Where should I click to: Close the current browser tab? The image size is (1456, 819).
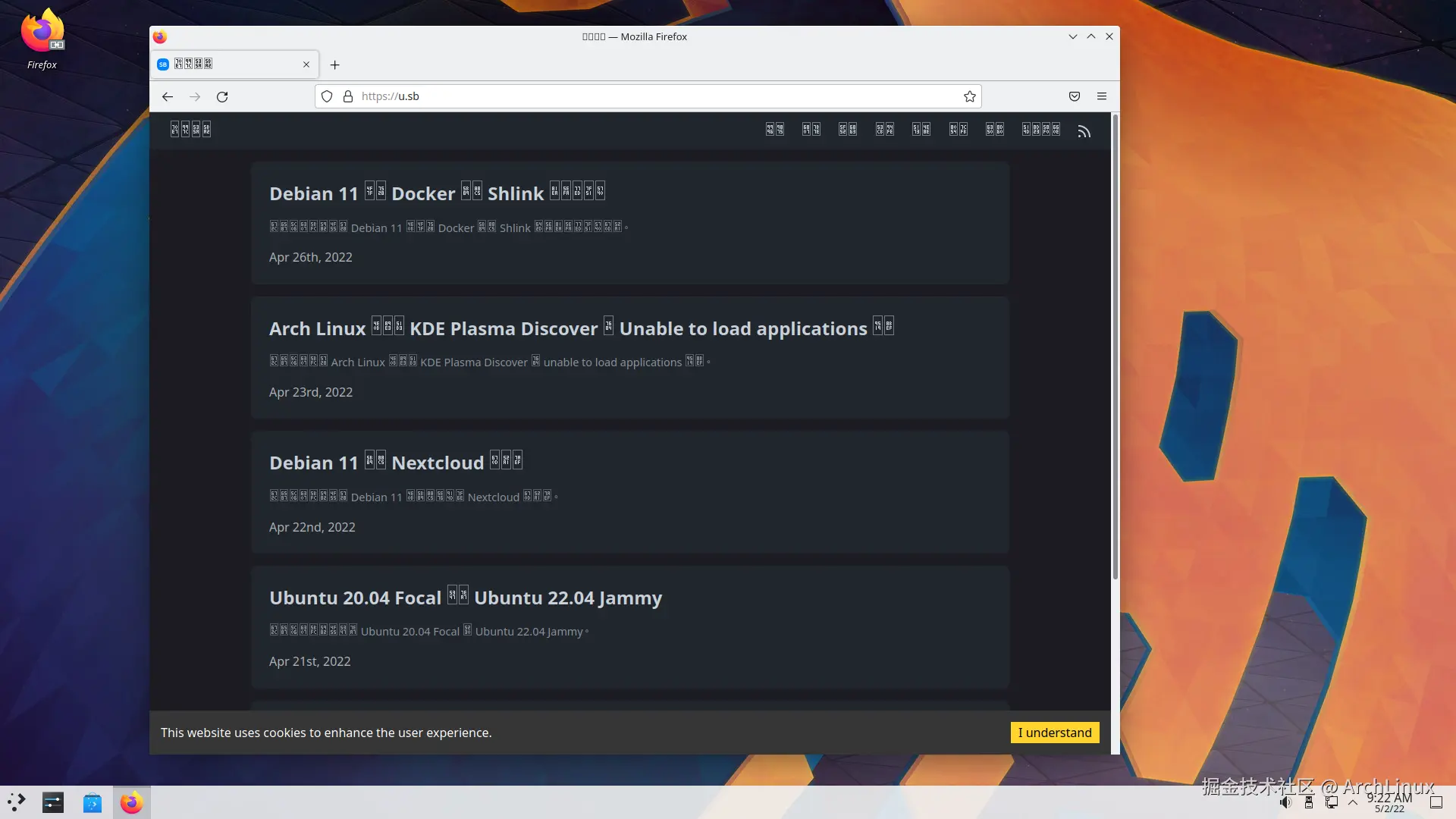[x=306, y=64]
